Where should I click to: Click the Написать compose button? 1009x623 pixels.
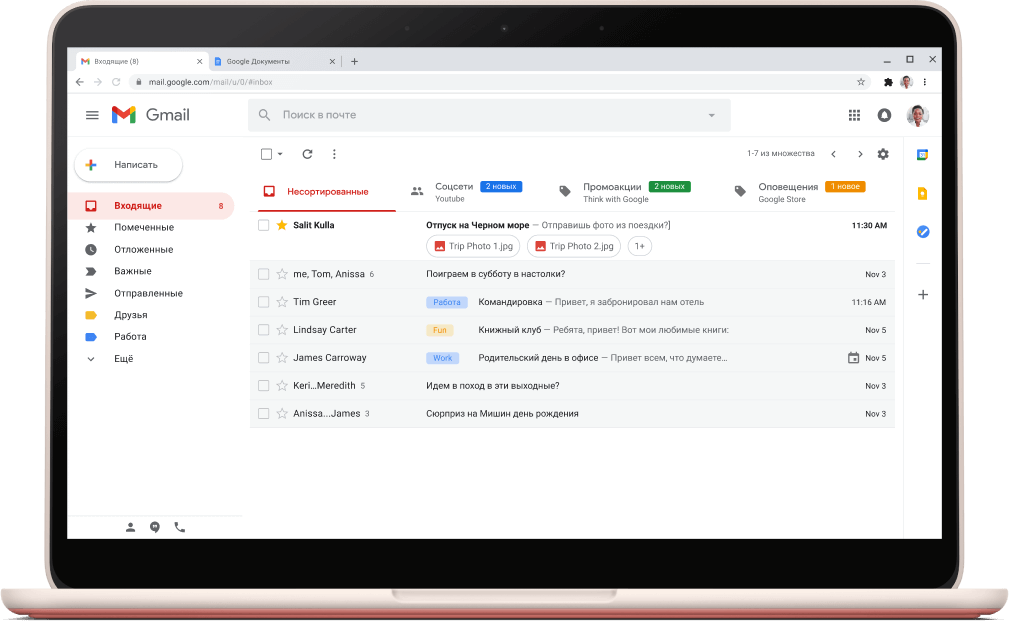pyautogui.click(x=128, y=165)
